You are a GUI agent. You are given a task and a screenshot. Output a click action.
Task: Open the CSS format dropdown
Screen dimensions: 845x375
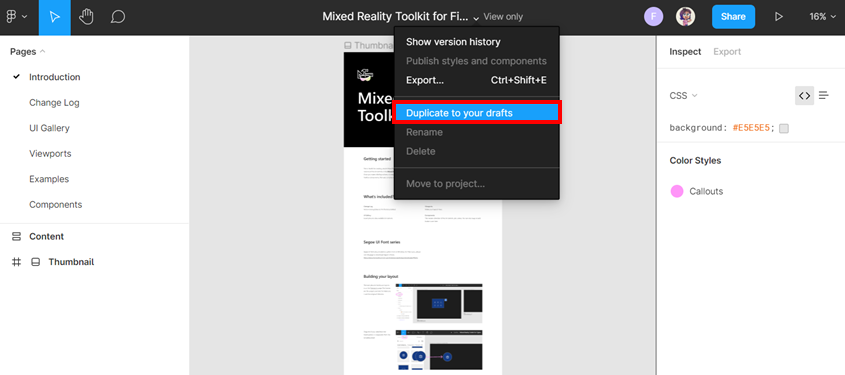683,95
